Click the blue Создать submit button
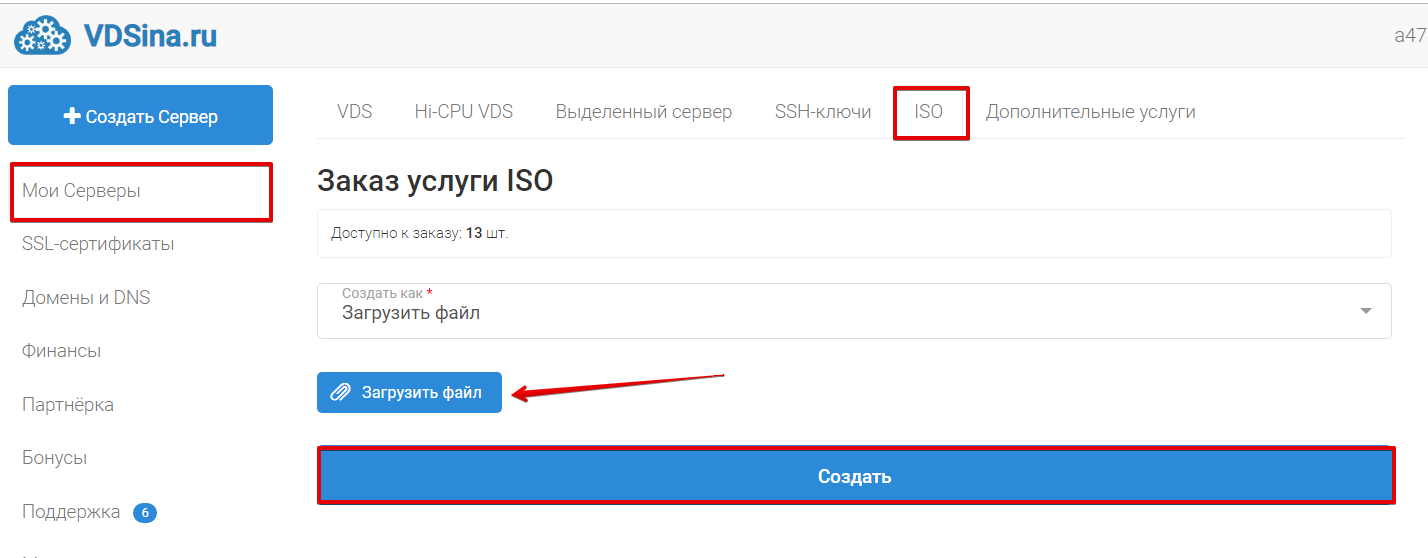 (855, 476)
